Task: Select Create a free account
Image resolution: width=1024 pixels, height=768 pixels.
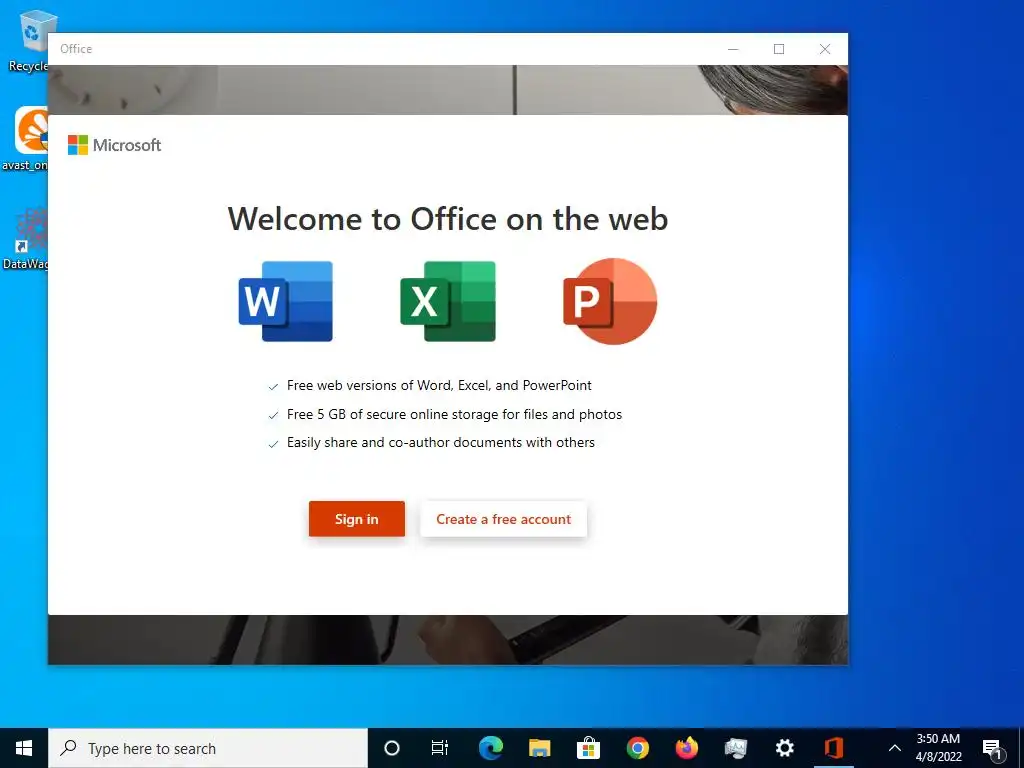Action: pyautogui.click(x=504, y=519)
